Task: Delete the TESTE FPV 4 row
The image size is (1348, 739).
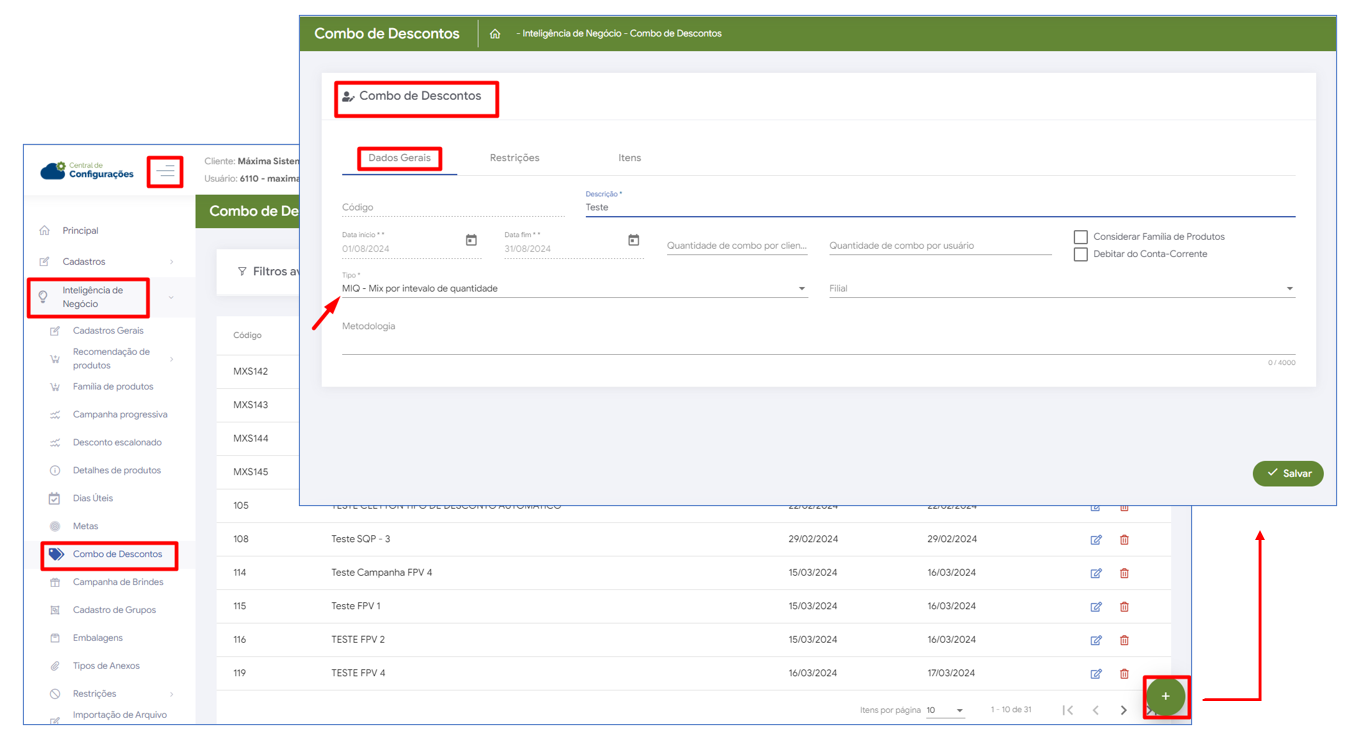Action: click(1124, 674)
